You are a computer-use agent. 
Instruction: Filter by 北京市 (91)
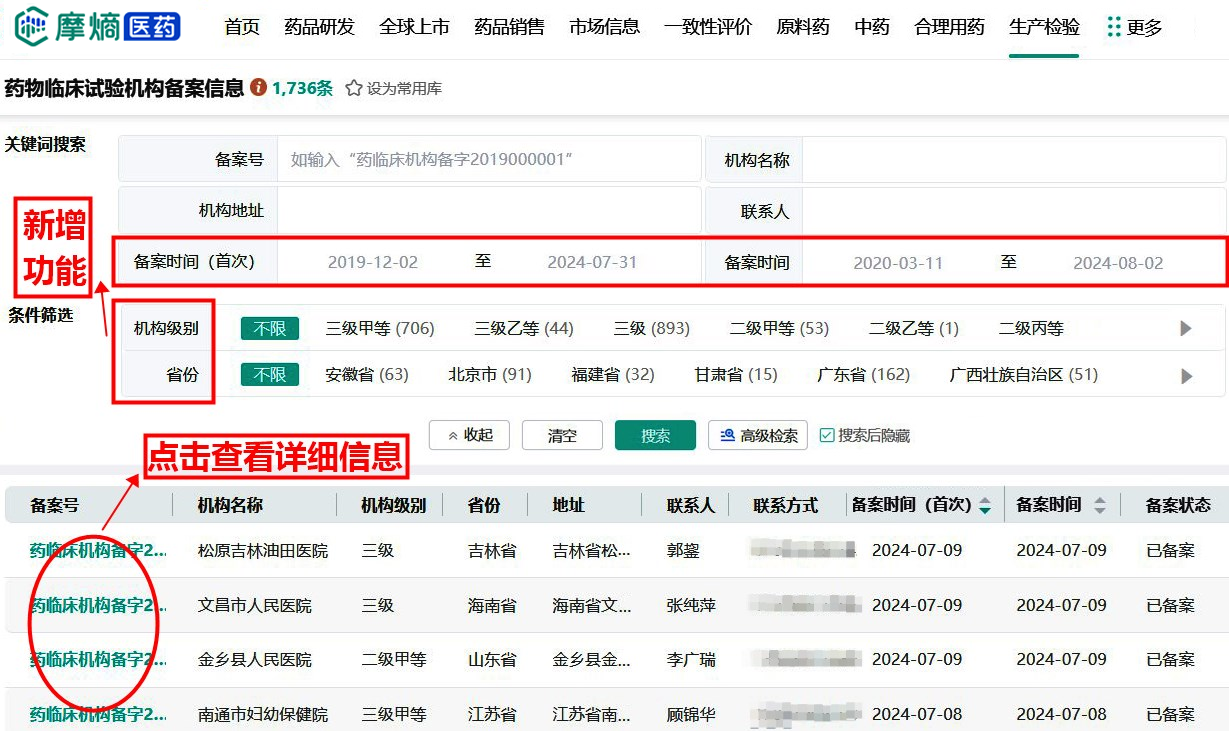pyautogui.click(x=490, y=375)
